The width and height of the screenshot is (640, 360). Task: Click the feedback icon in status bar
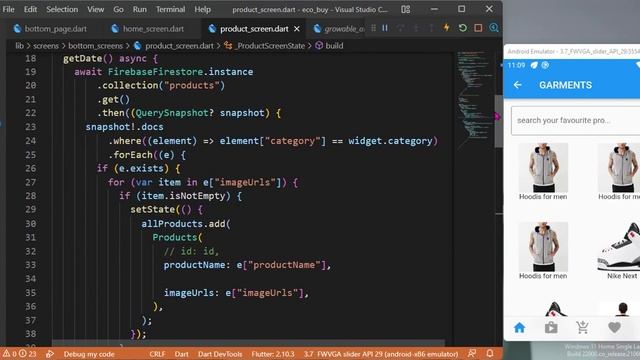click(x=472, y=353)
